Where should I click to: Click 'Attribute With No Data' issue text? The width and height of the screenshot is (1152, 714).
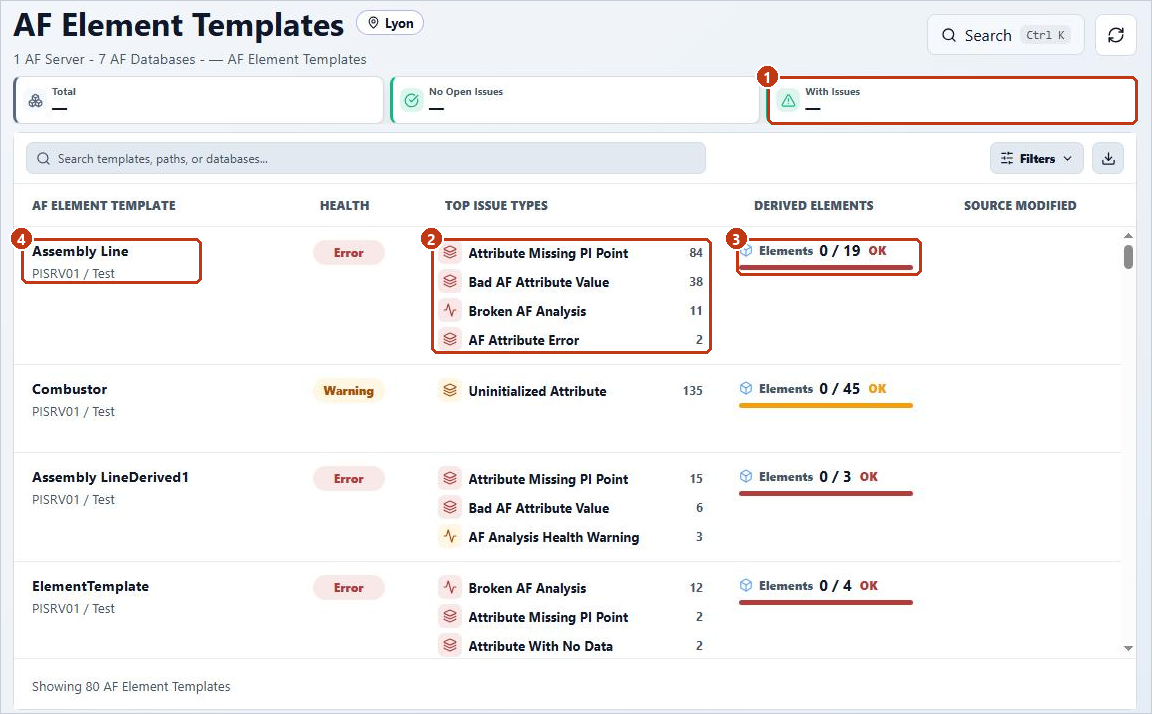tap(541, 646)
